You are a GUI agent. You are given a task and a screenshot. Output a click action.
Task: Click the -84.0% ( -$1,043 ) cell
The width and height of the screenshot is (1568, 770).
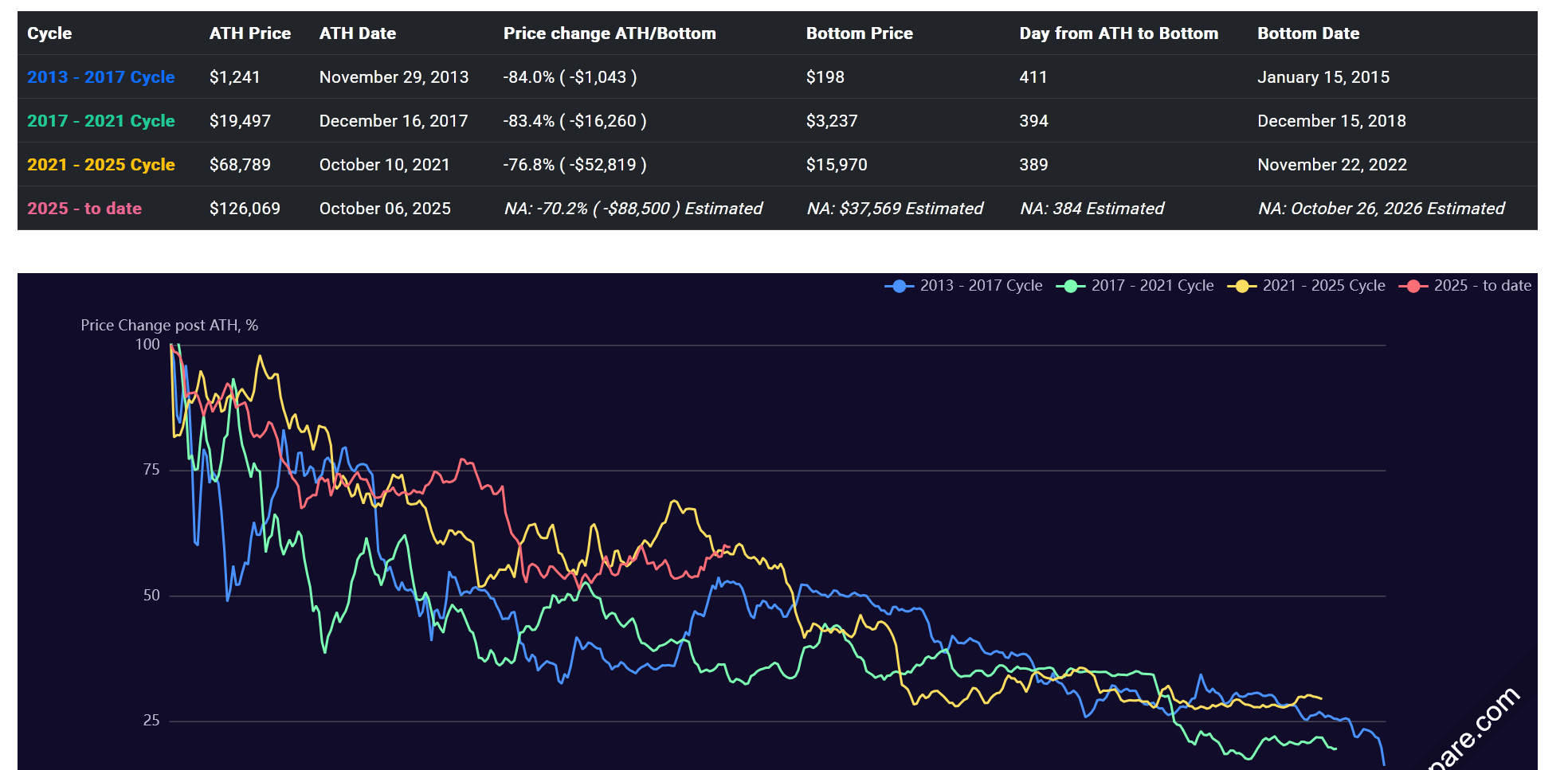click(x=570, y=77)
